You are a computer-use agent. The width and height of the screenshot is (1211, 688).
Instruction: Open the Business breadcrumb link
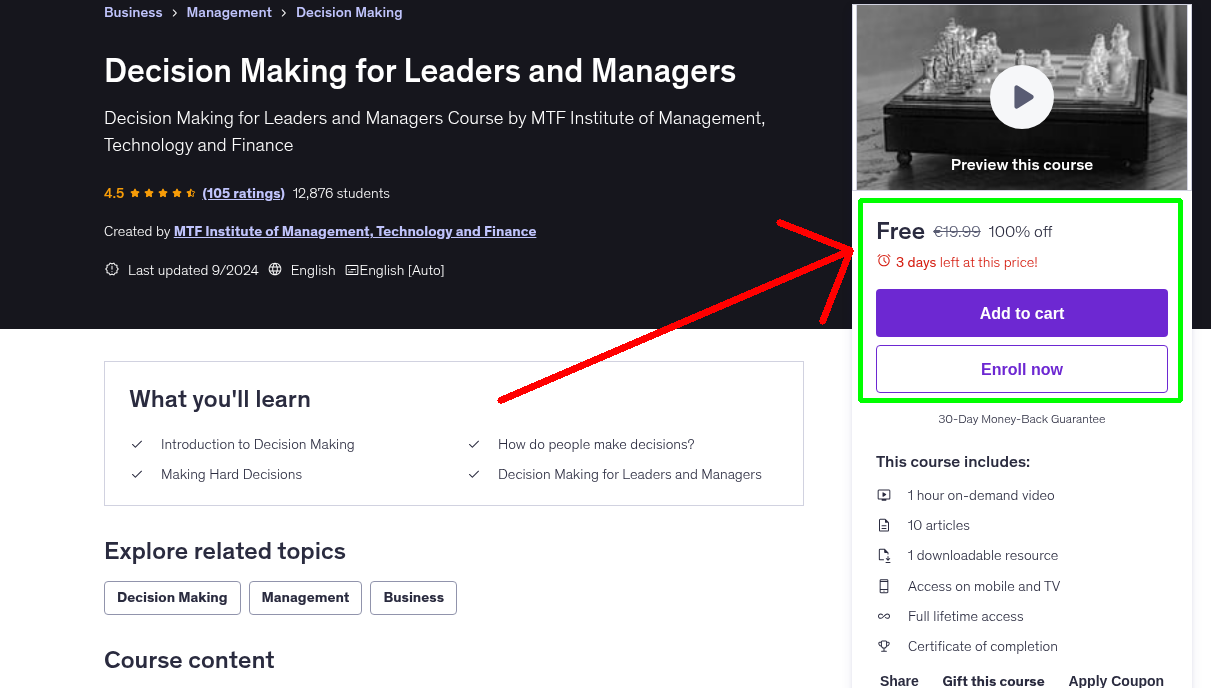pyautogui.click(x=133, y=12)
